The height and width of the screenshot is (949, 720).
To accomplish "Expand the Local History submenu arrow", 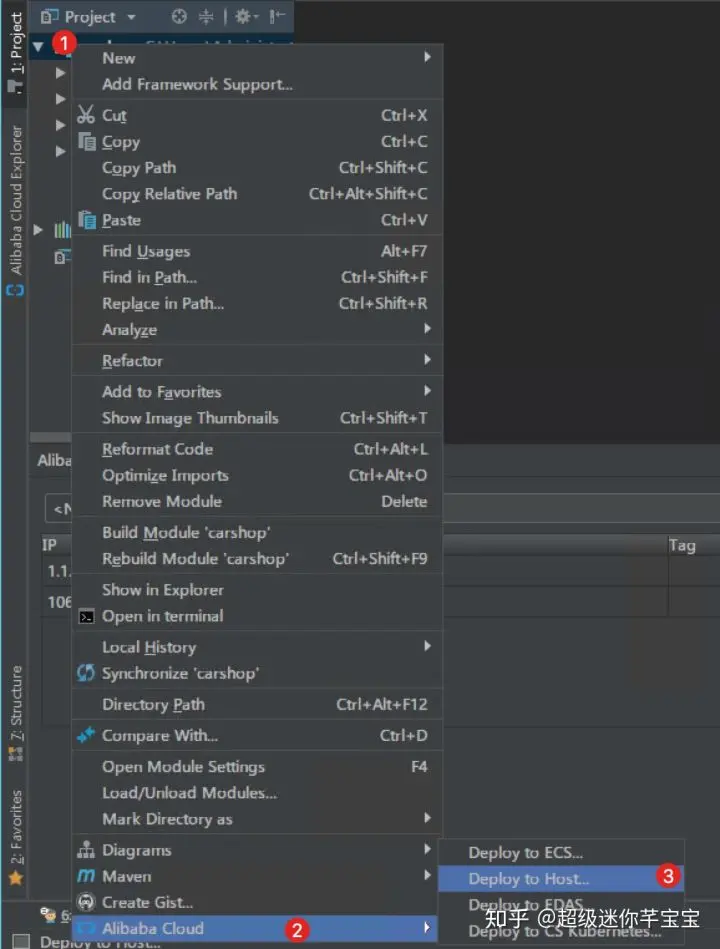I will pyautogui.click(x=427, y=646).
